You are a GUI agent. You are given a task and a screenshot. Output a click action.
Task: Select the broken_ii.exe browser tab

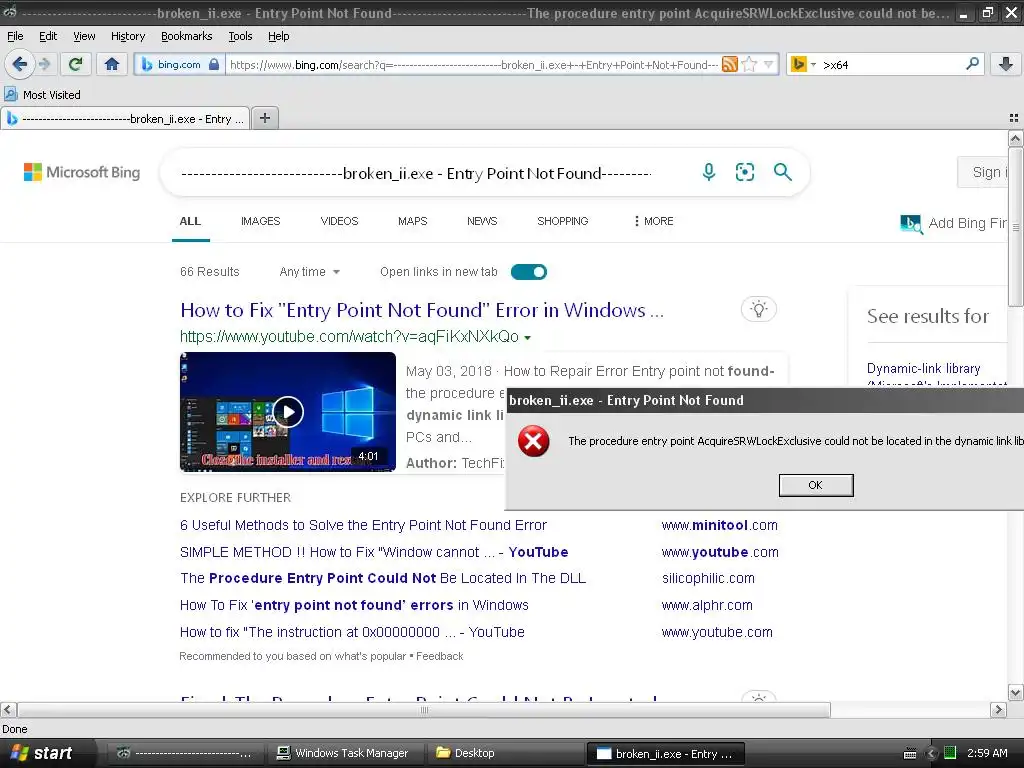click(x=125, y=118)
